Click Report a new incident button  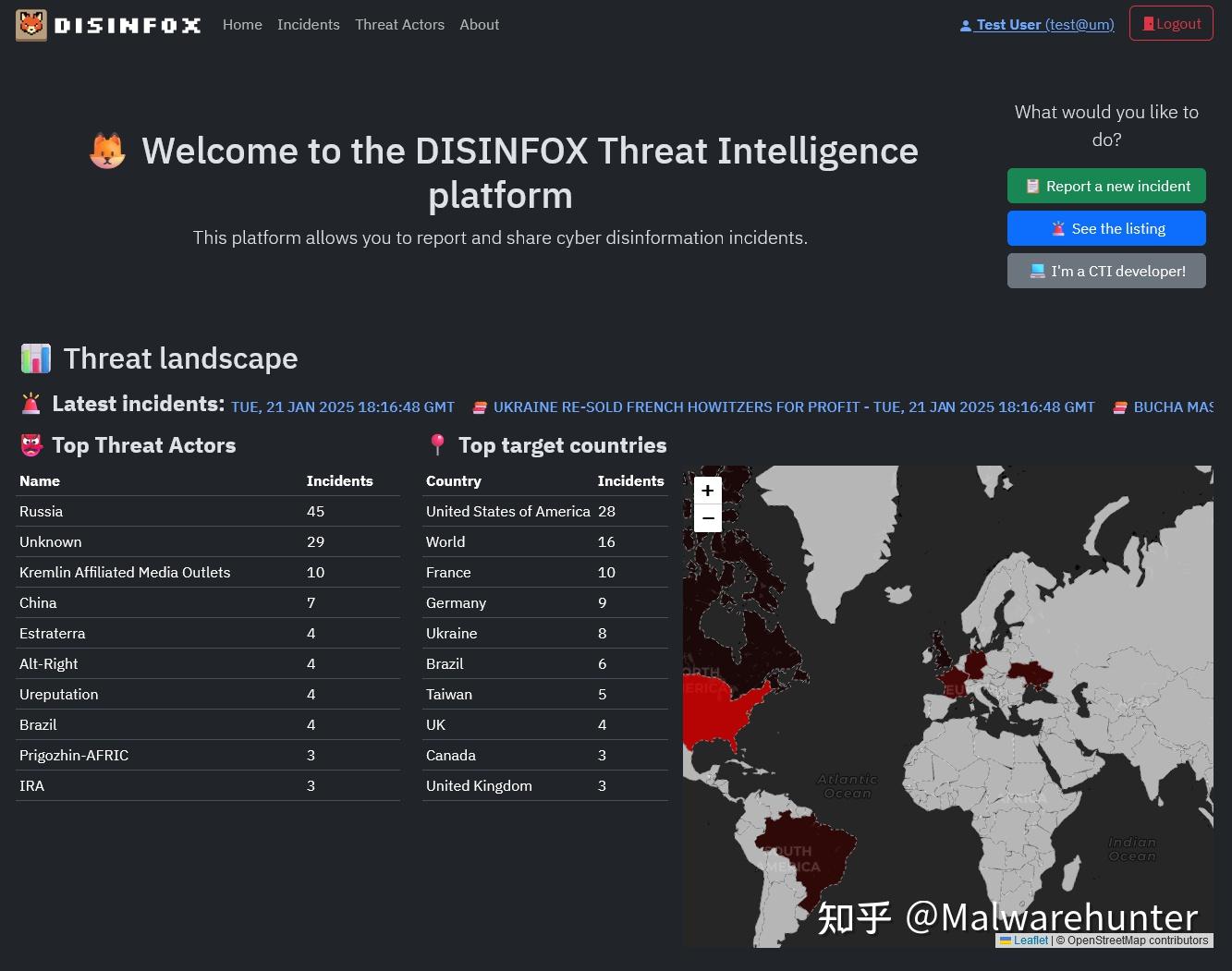[x=1106, y=186]
